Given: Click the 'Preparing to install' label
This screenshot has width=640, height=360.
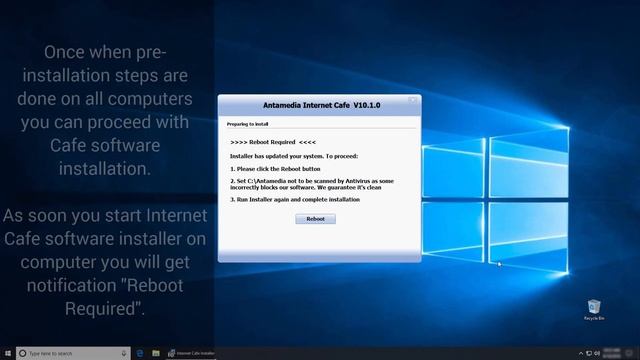Looking at the screenshot, I should click(x=247, y=124).
